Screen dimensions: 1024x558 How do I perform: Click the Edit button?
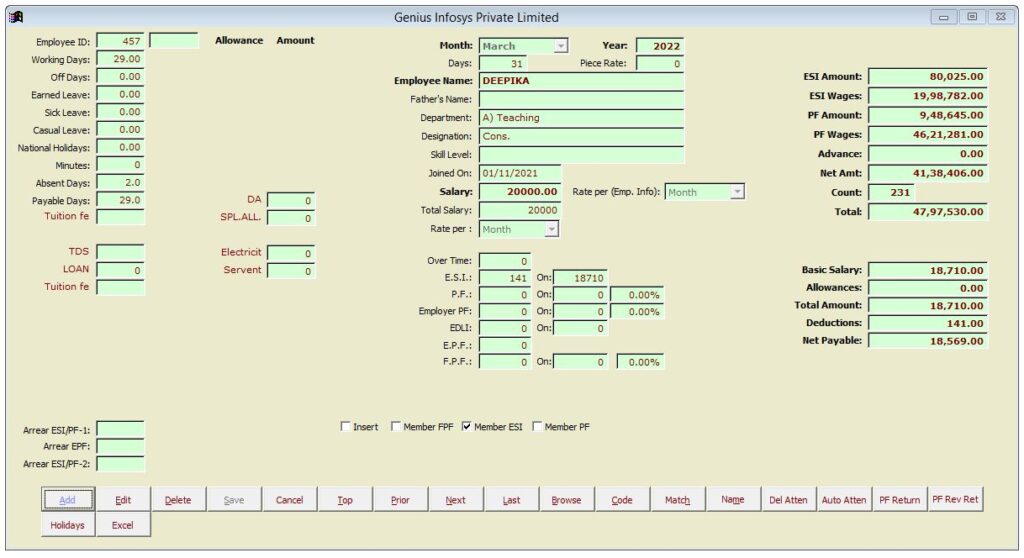pyautogui.click(x=123, y=500)
